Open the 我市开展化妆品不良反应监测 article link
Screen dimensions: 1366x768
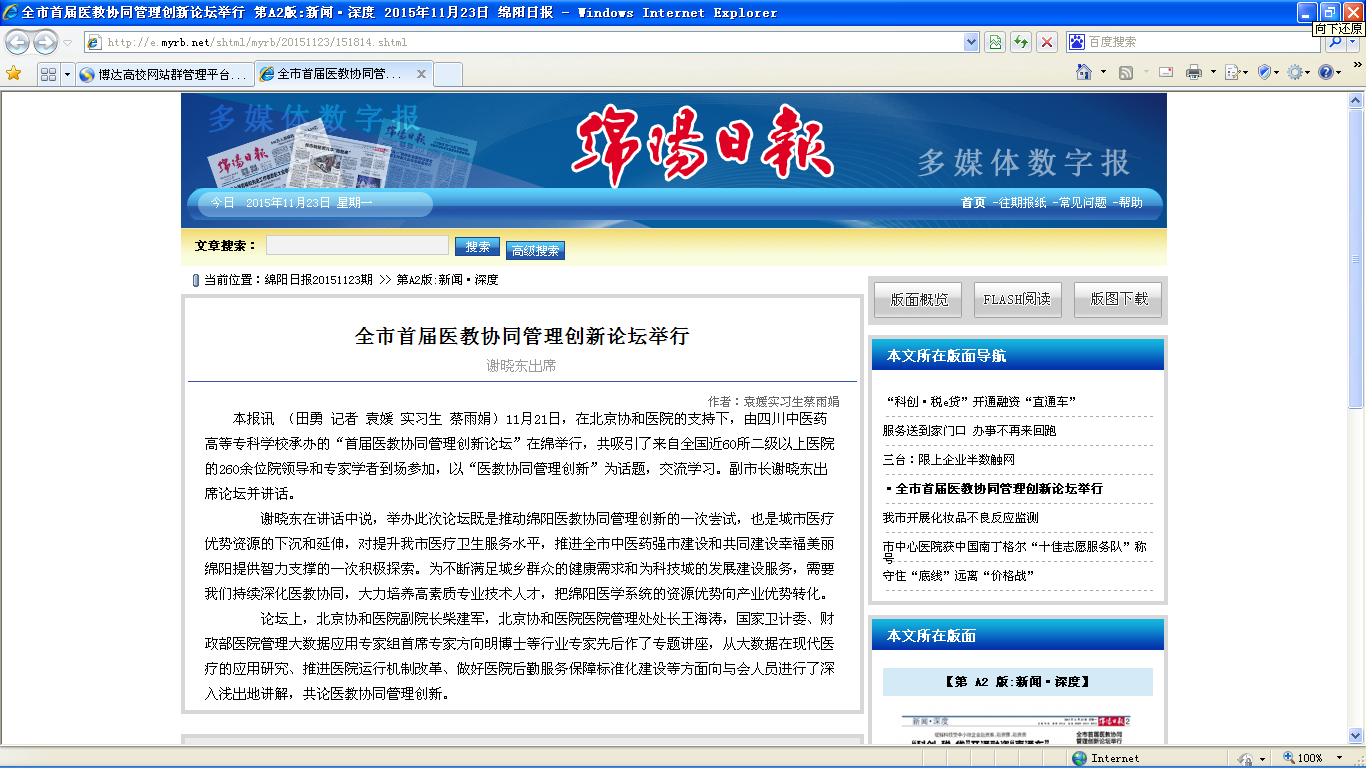(960, 518)
